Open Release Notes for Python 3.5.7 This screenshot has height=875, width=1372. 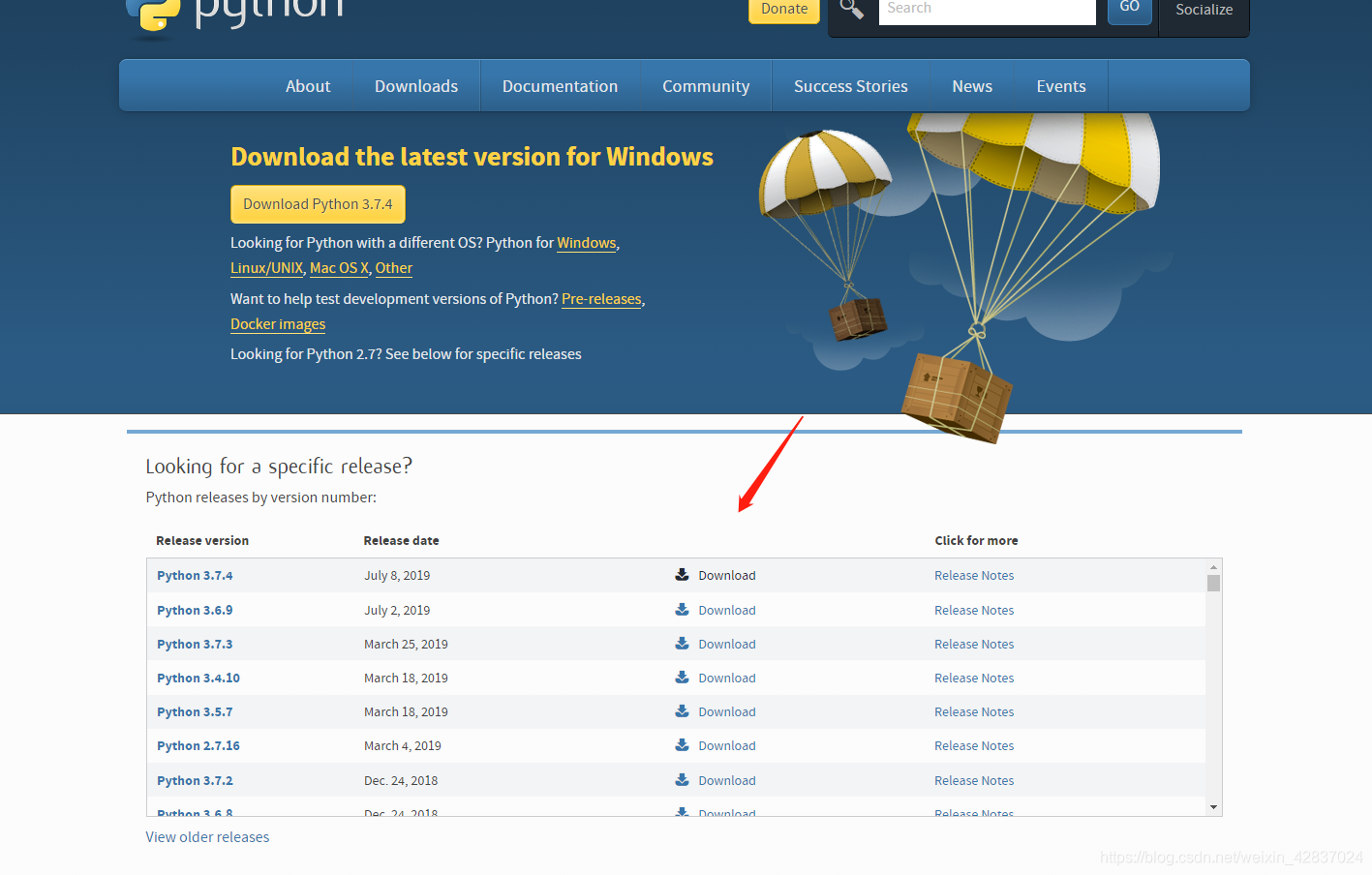(974, 711)
